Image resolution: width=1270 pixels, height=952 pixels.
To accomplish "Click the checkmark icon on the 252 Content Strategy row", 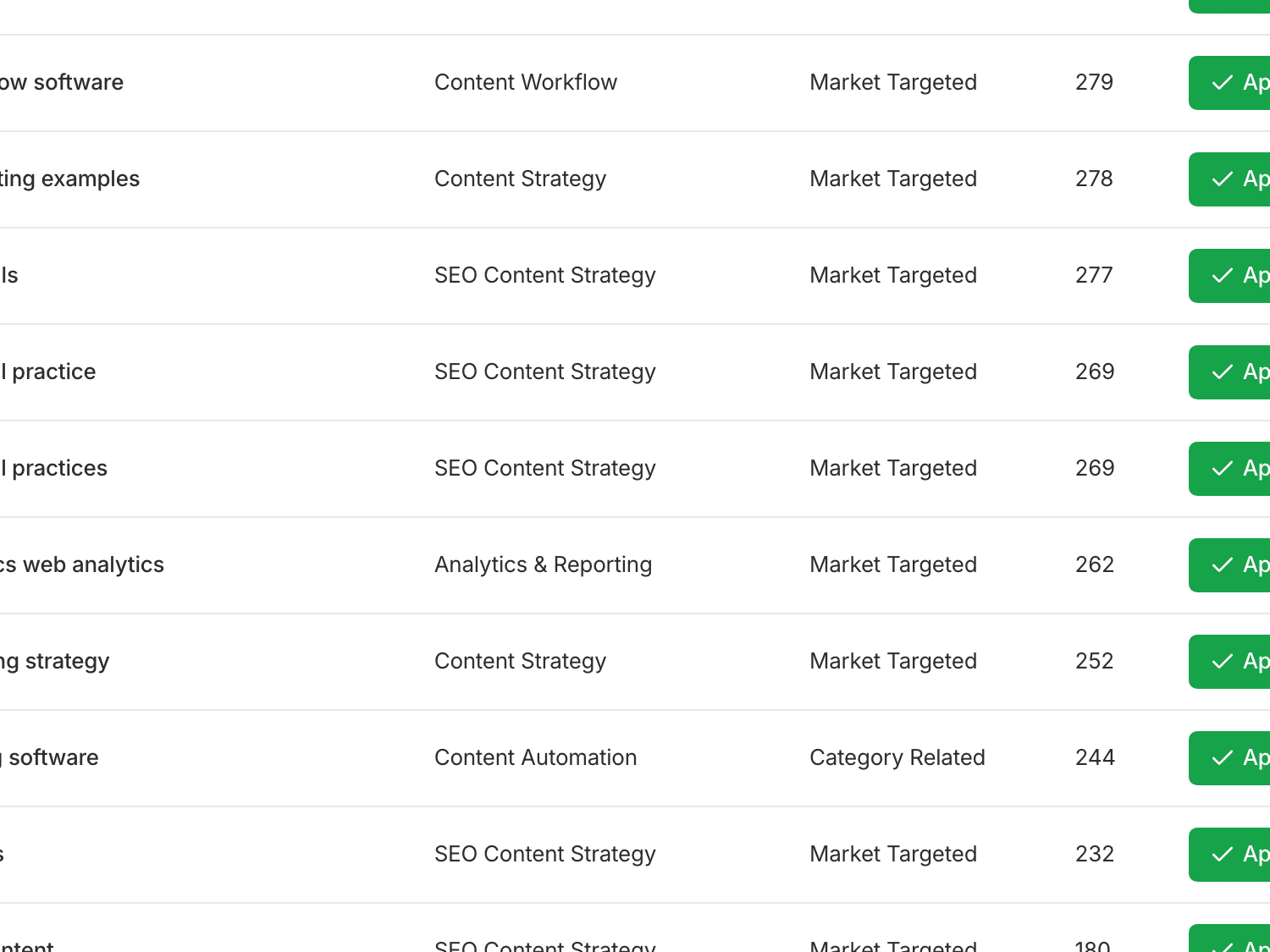I will [1222, 662].
